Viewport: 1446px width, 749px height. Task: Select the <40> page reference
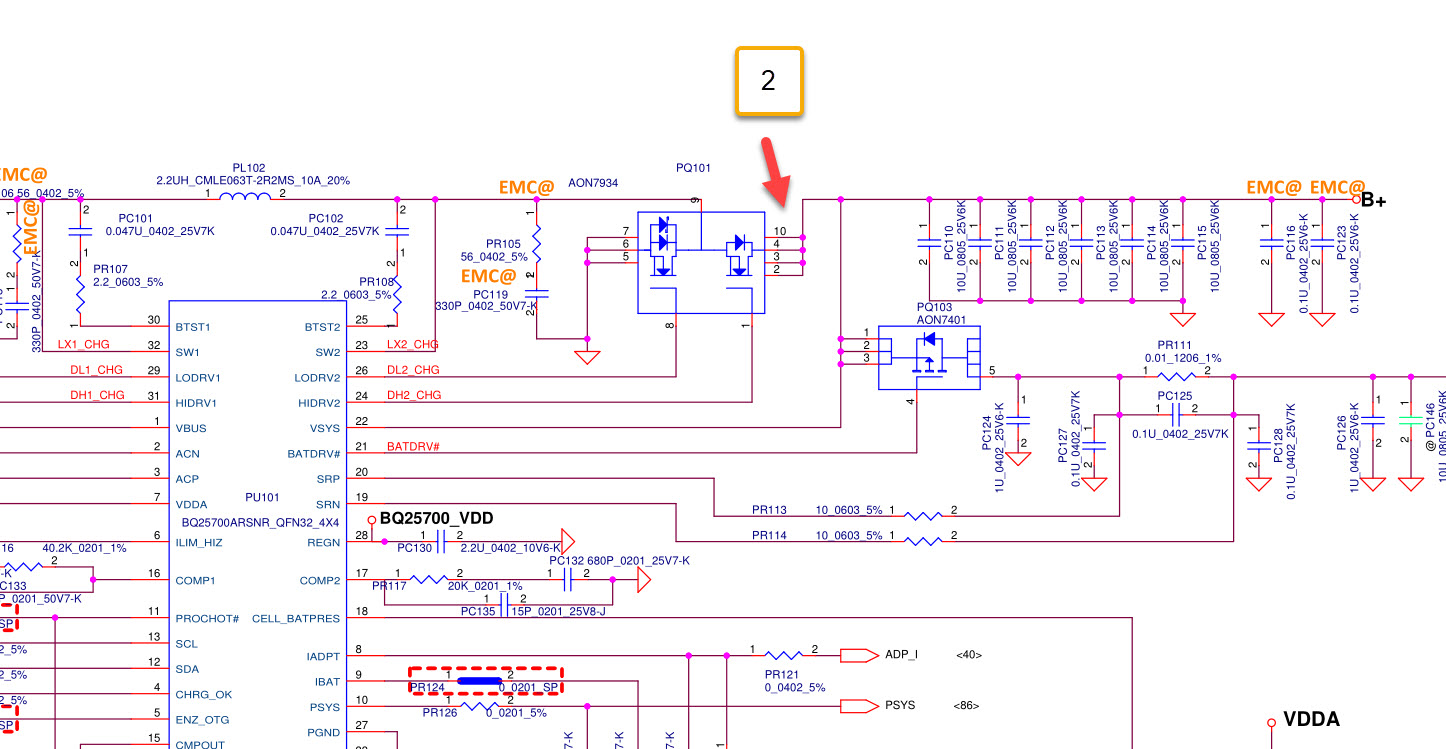(968, 656)
